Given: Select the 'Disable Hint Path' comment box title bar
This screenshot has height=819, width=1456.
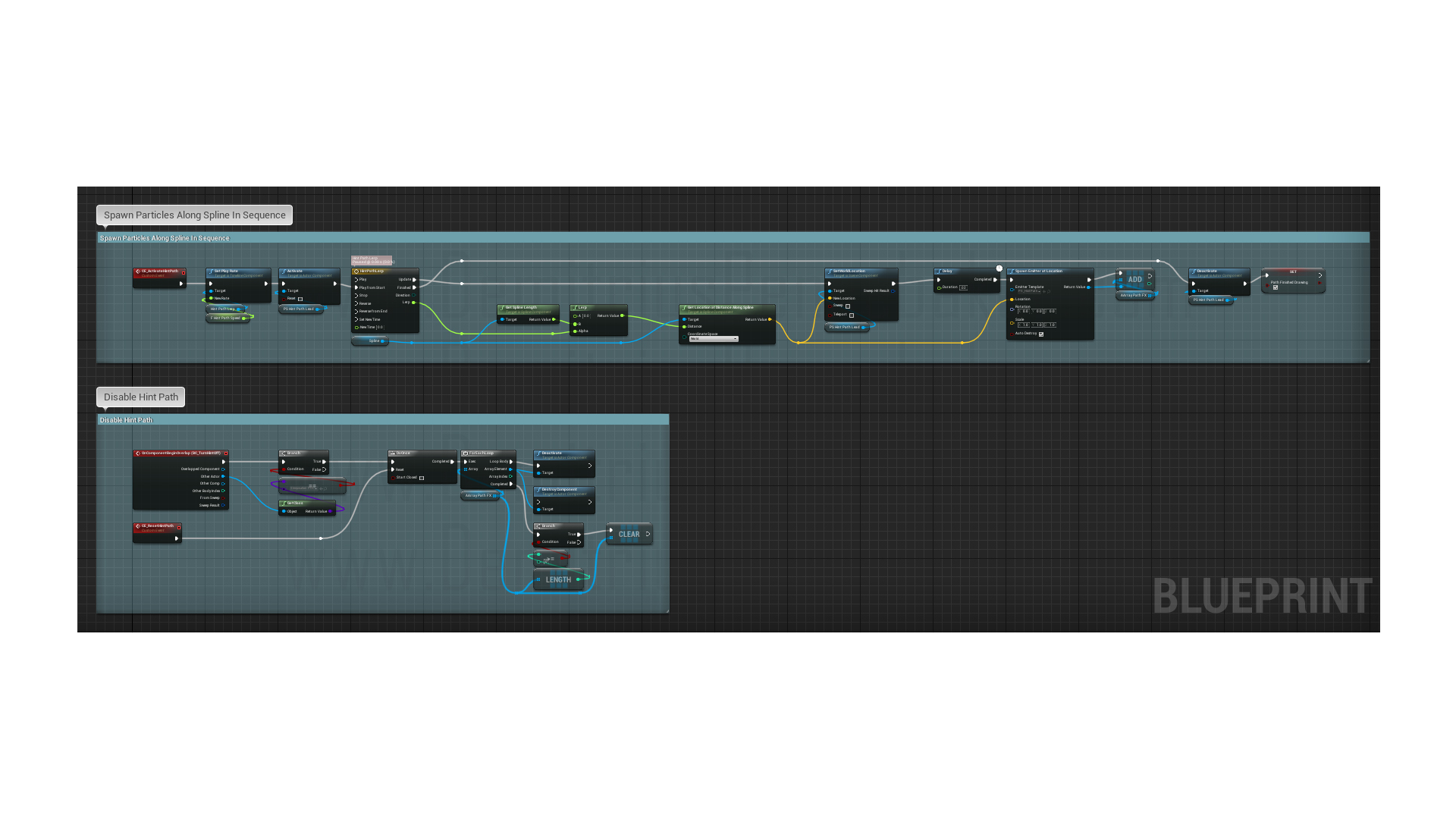Looking at the screenshot, I should tap(383, 419).
